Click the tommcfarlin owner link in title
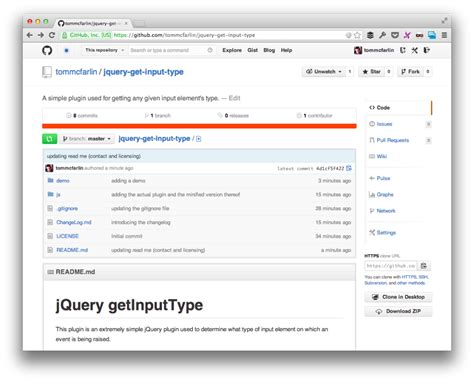The image size is (474, 382). coord(76,72)
